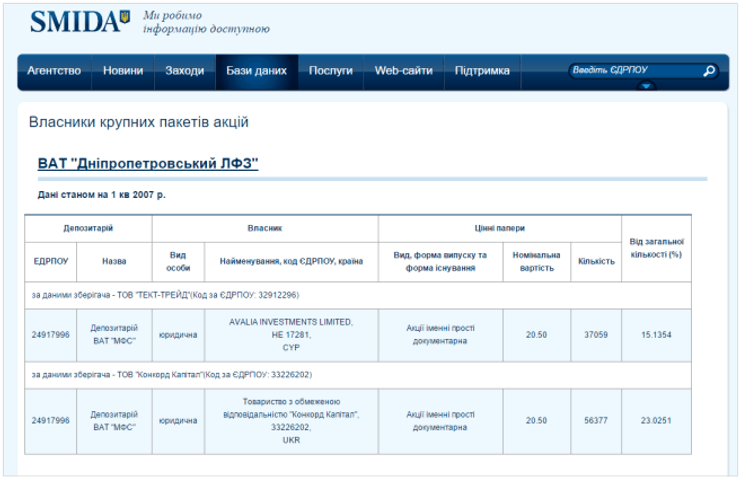The height and width of the screenshot is (478, 740).
Task: Open the Заходи menu item
Action: [184, 71]
